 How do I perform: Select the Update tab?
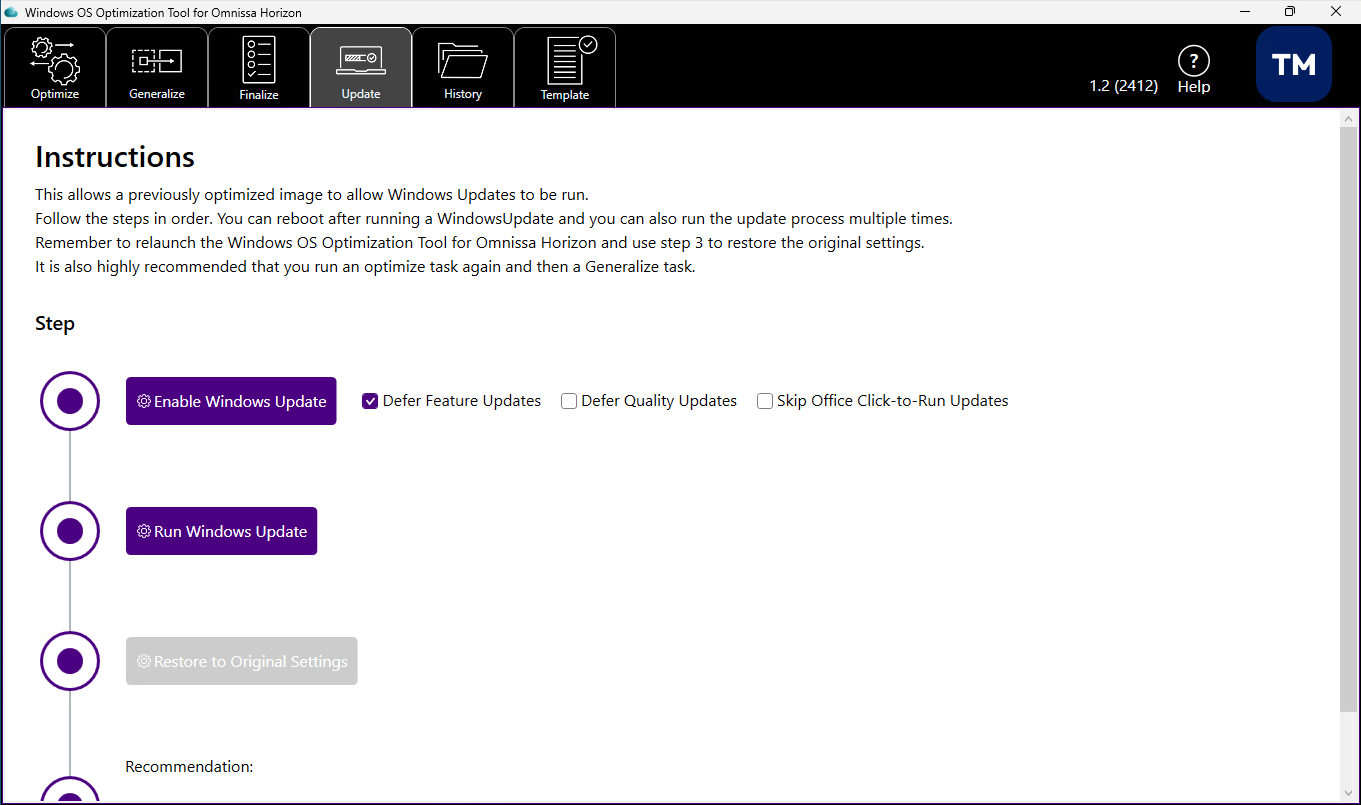(x=361, y=67)
